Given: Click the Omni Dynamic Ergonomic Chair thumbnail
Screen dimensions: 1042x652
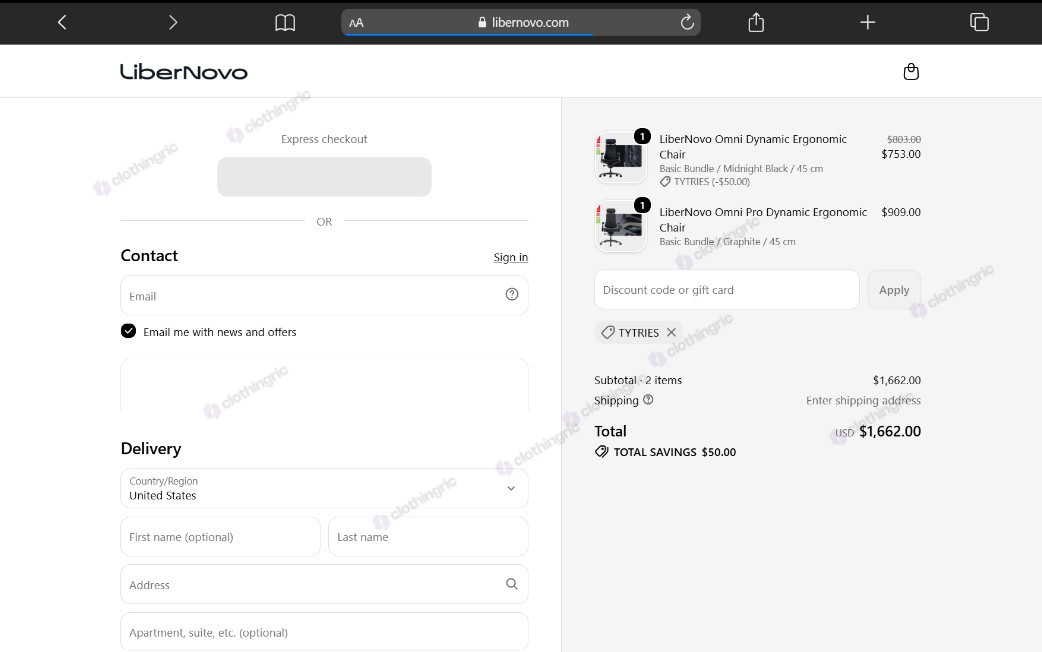Looking at the screenshot, I should click(621, 157).
